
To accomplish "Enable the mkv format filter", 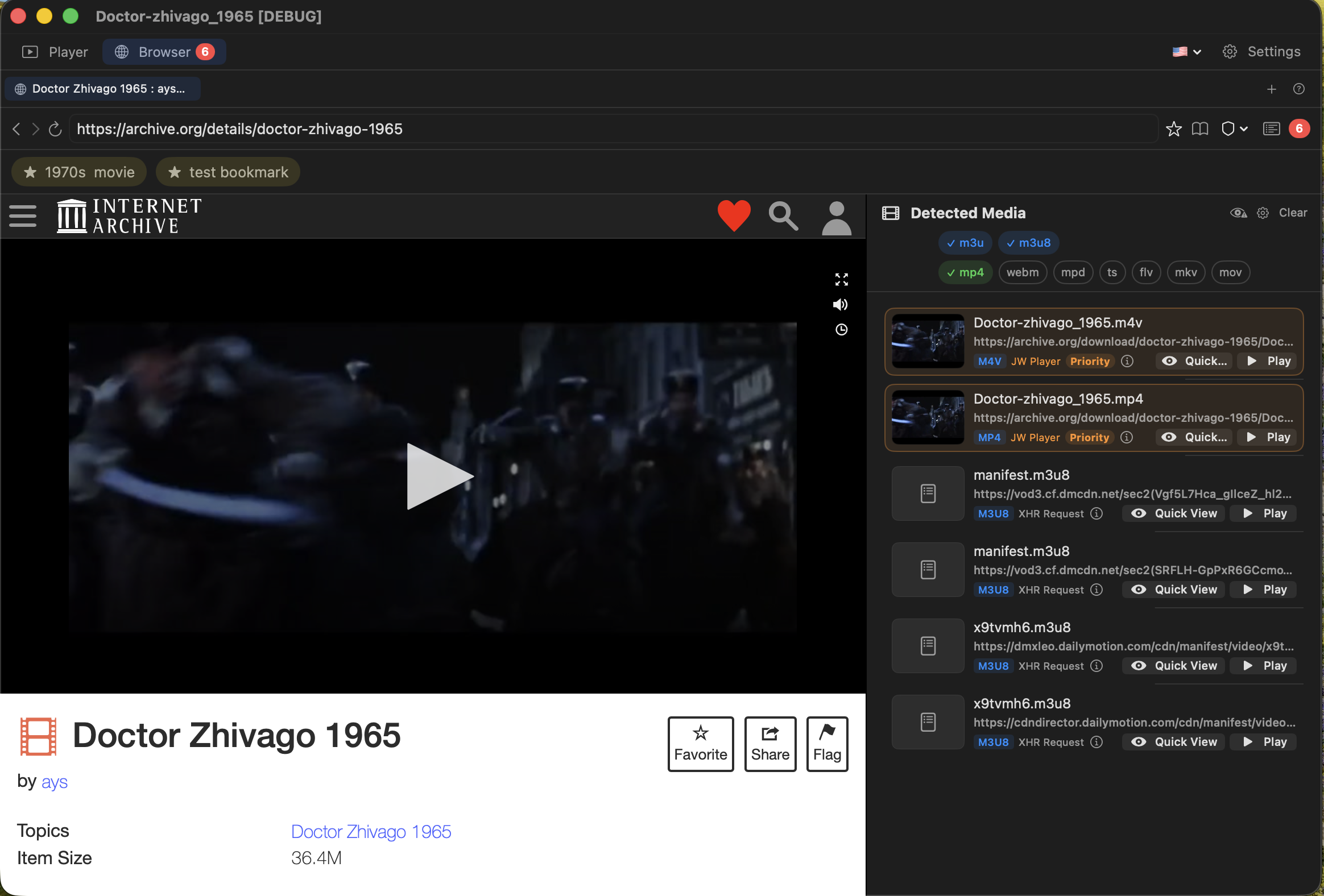I will (x=1186, y=272).
